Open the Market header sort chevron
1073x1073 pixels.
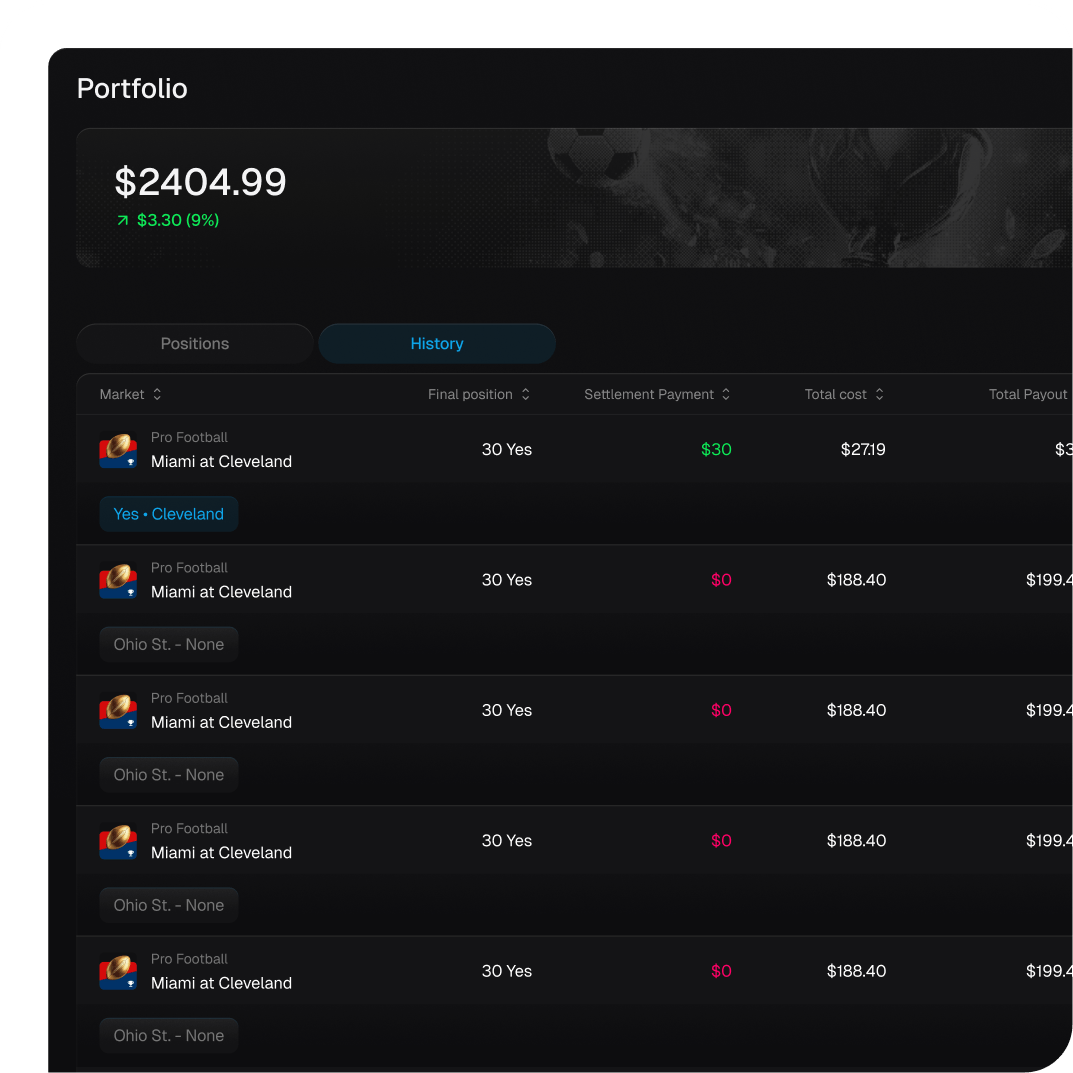(x=158, y=394)
